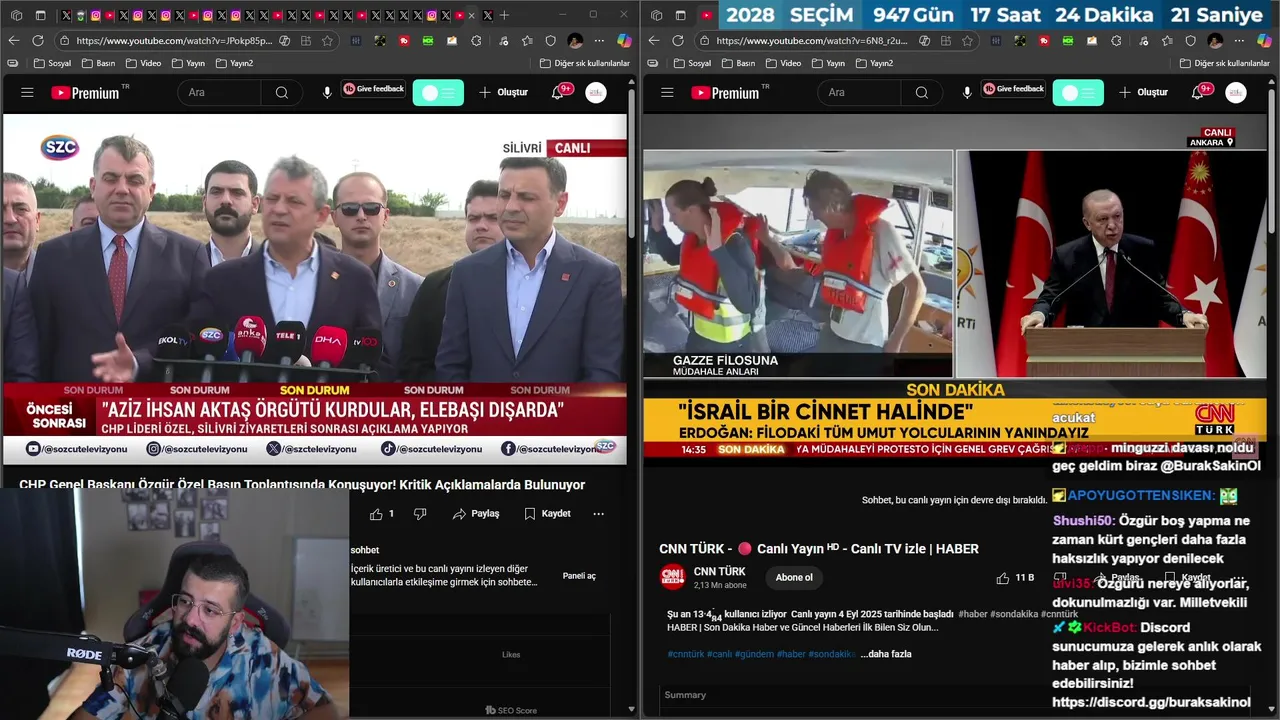Open right window's YouTube guide hamburger menu
The height and width of the screenshot is (720, 1280).
[x=667, y=93]
